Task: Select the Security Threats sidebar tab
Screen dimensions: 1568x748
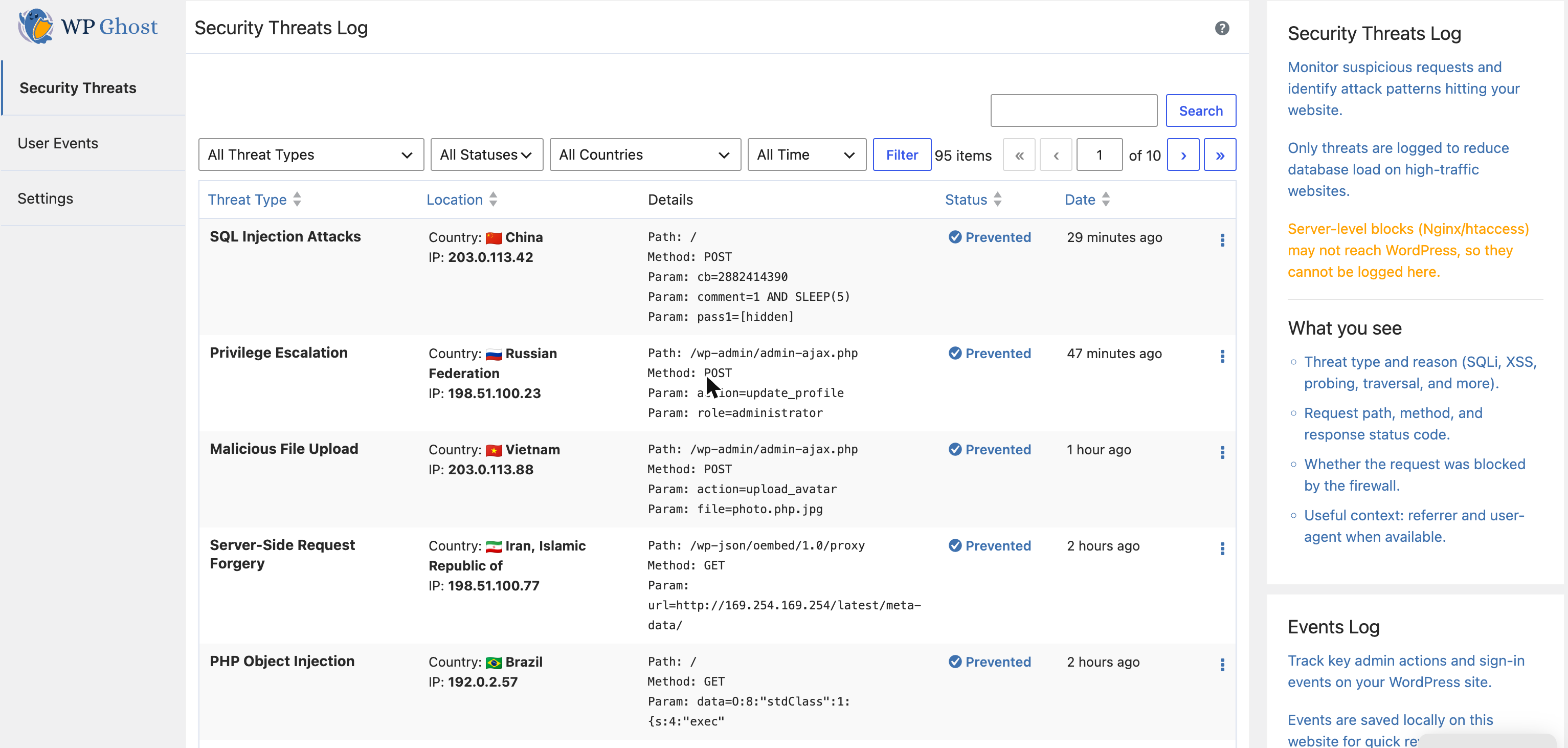Action: pyautogui.click(x=93, y=88)
